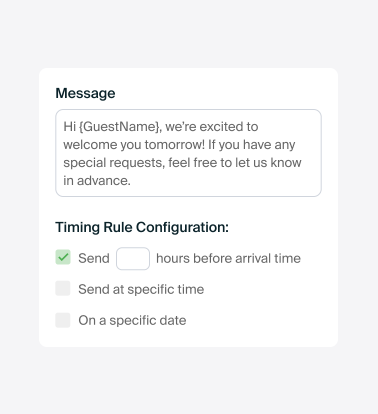Enable the Send at specific time checkbox
Screen dimensions: 378x414
click(63, 288)
